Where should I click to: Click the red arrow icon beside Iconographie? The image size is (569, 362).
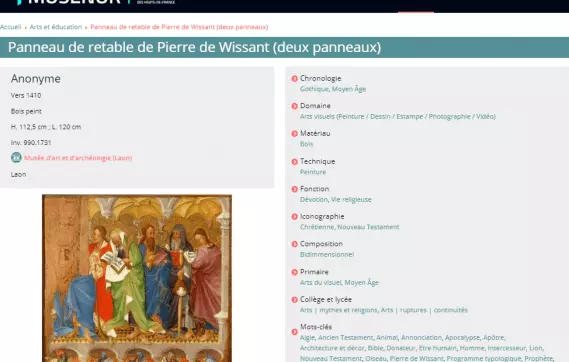pyautogui.click(x=294, y=217)
